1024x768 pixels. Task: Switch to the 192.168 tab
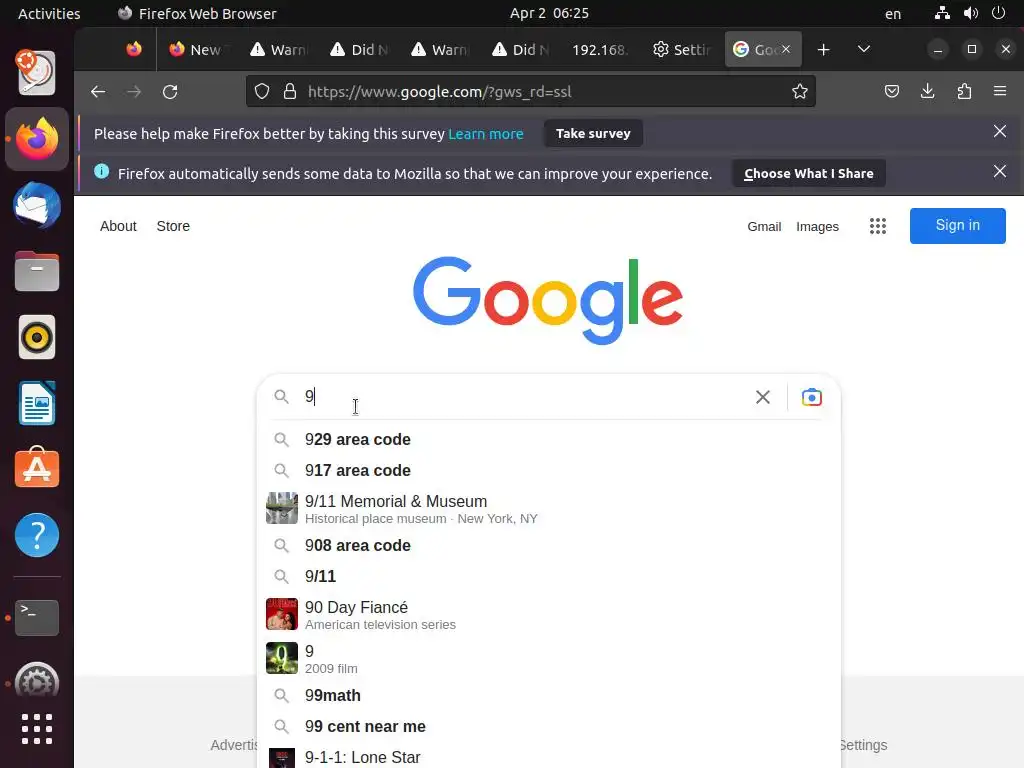pos(600,50)
